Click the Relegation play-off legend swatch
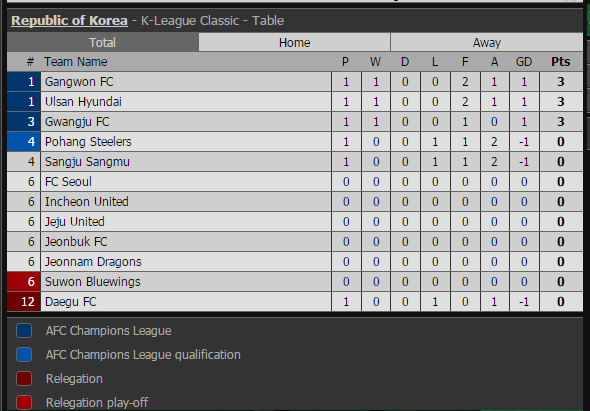The height and width of the screenshot is (411, 590). (x=24, y=402)
